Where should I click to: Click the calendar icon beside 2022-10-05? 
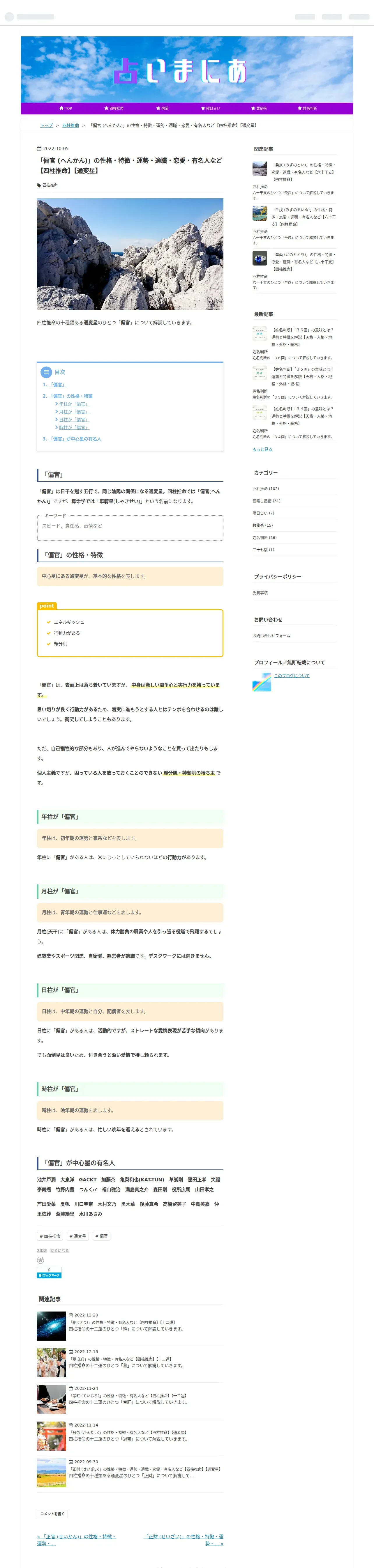point(40,148)
